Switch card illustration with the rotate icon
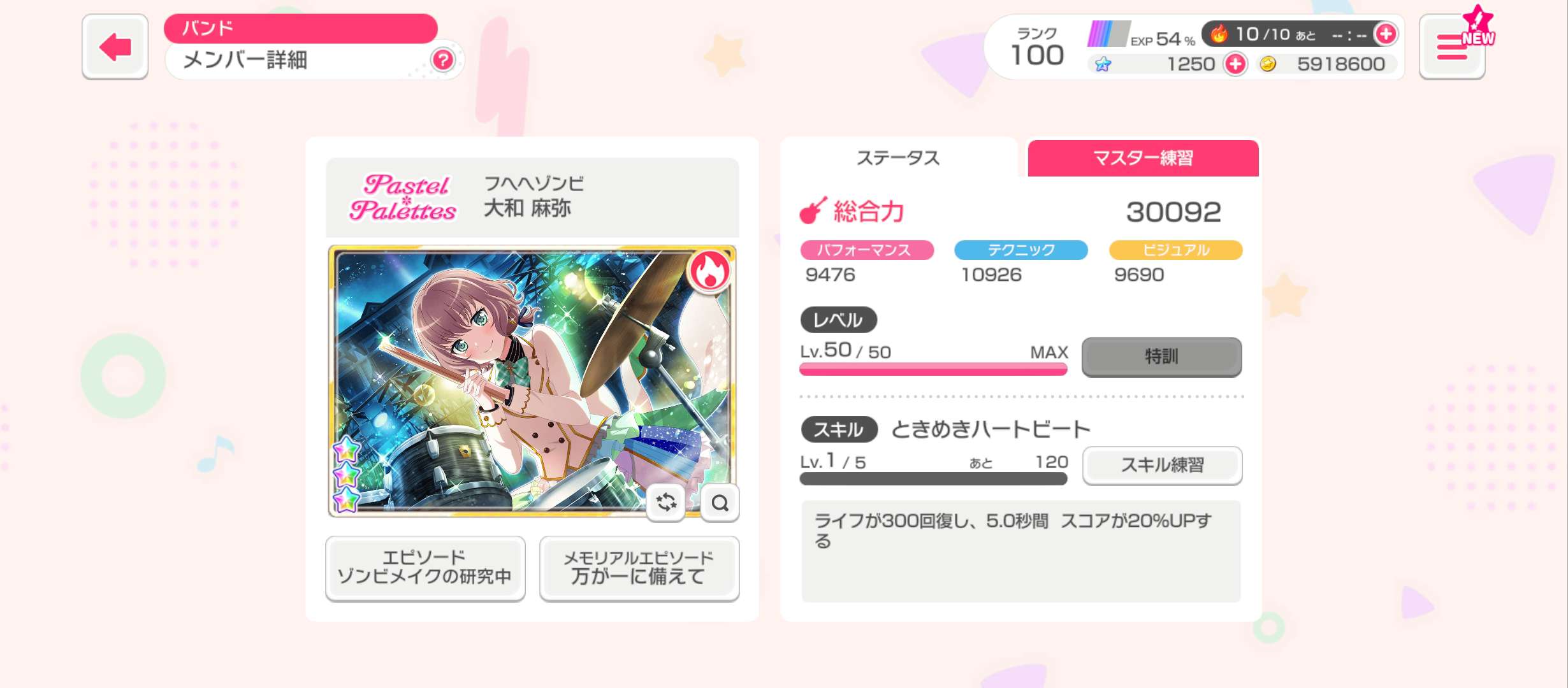 point(666,503)
